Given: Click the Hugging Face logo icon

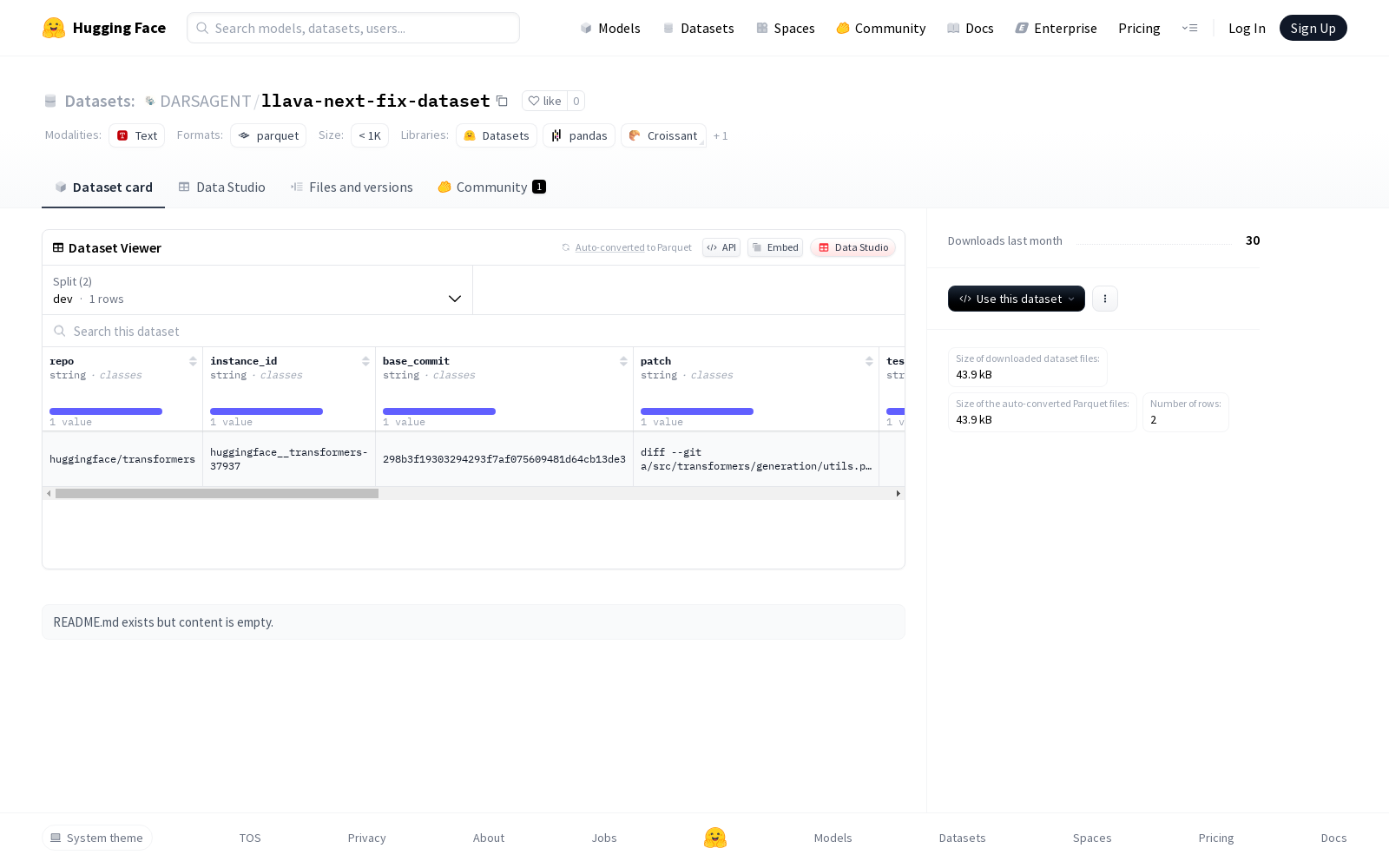Looking at the screenshot, I should [x=54, y=28].
